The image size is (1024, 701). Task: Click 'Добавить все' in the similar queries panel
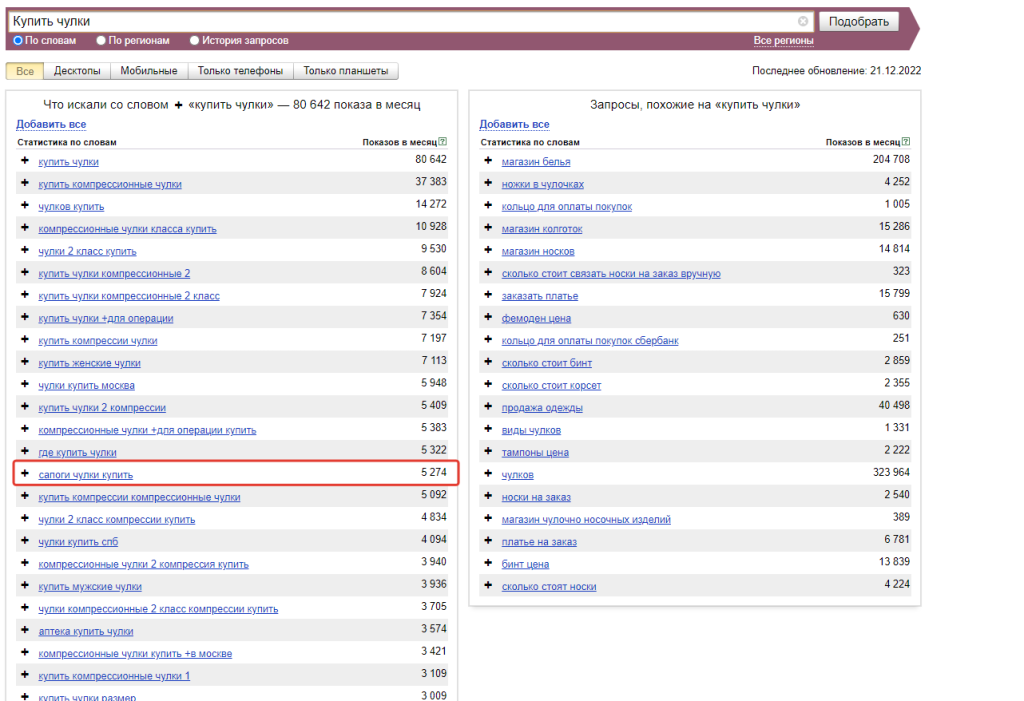(x=514, y=124)
